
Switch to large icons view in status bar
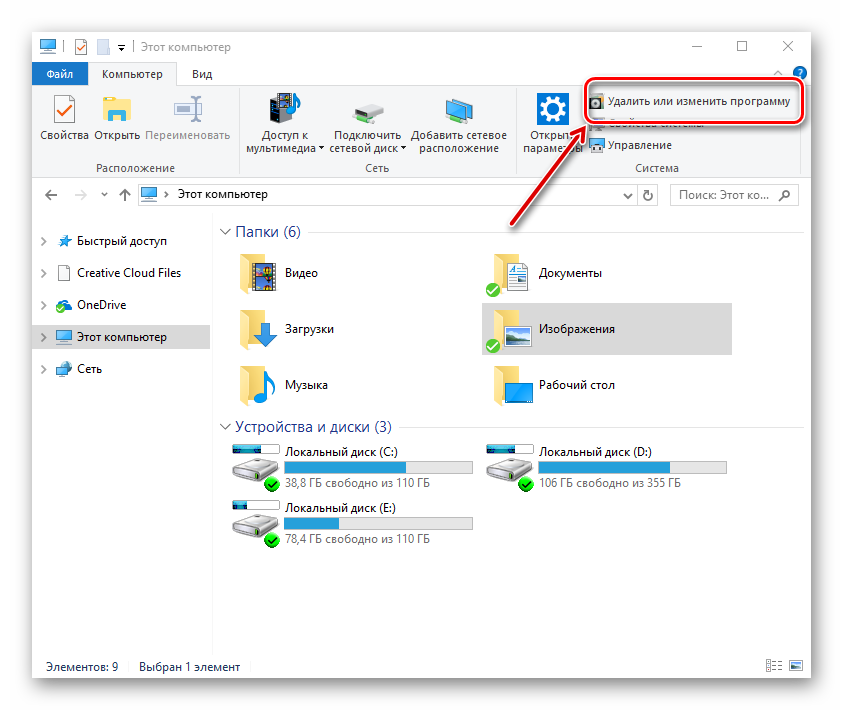(x=796, y=666)
